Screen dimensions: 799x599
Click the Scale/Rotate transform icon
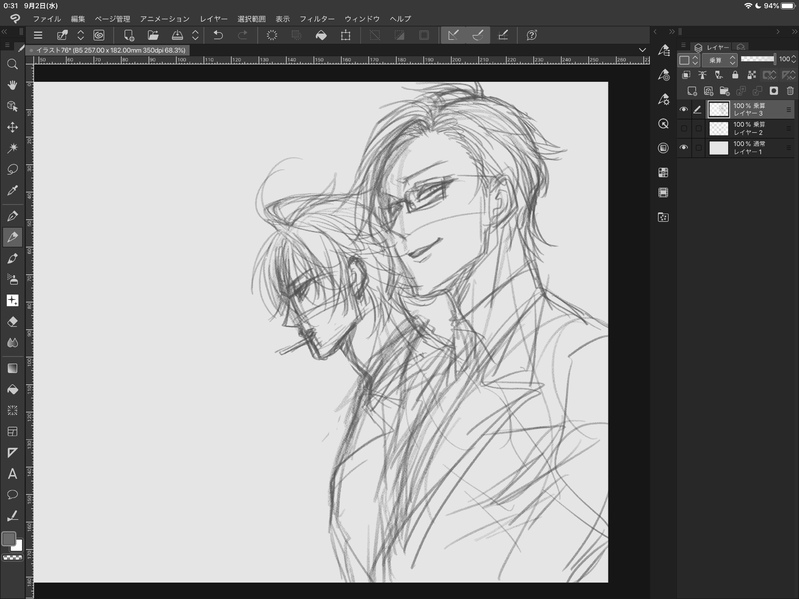345,35
